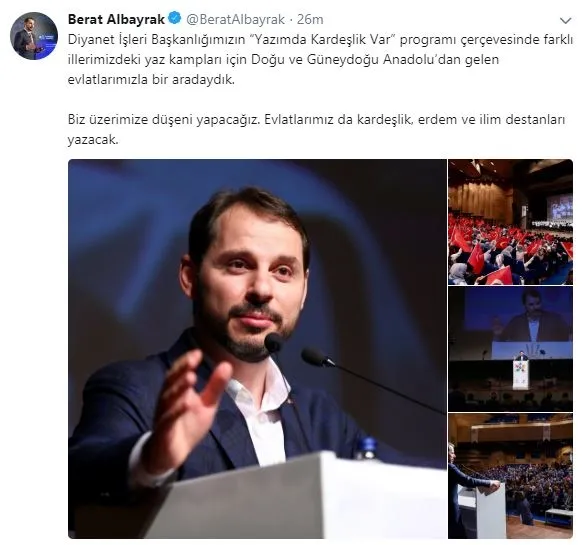The height and width of the screenshot is (545, 583).
Task: Open the Berat Albayrak display name link
Action: (x=116, y=19)
